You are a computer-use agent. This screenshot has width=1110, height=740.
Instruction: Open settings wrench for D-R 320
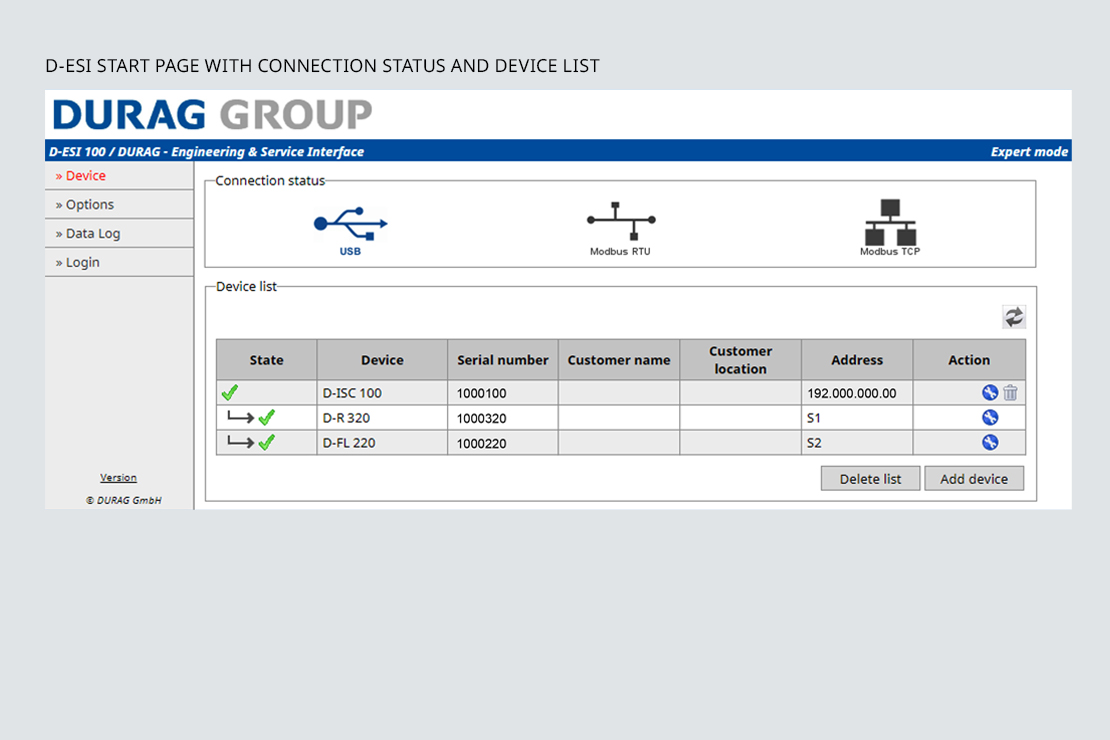pos(990,417)
